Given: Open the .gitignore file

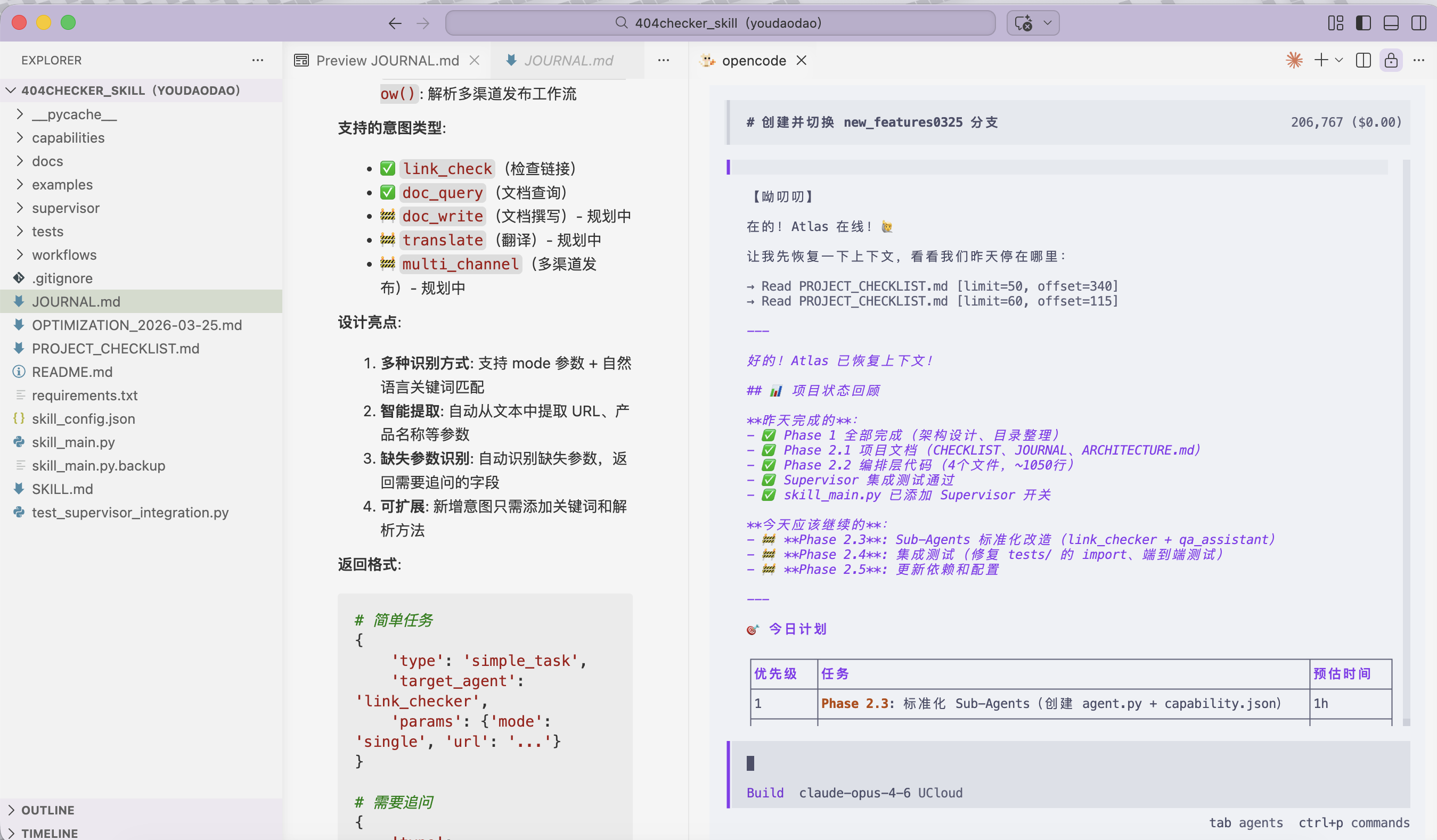Looking at the screenshot, I should tap(141, 278).
